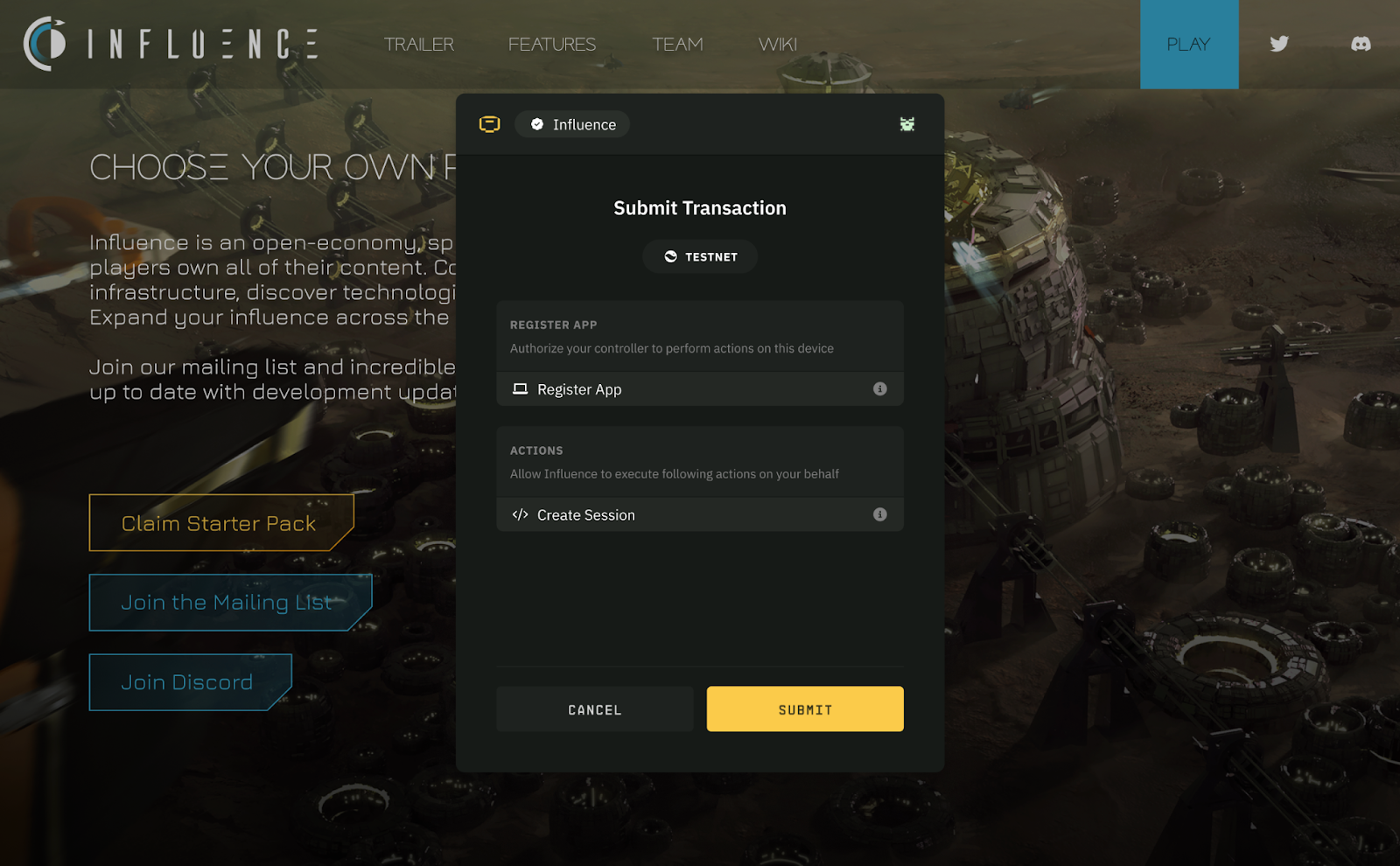Click the code icon beside Create Session

click(520, 514)
